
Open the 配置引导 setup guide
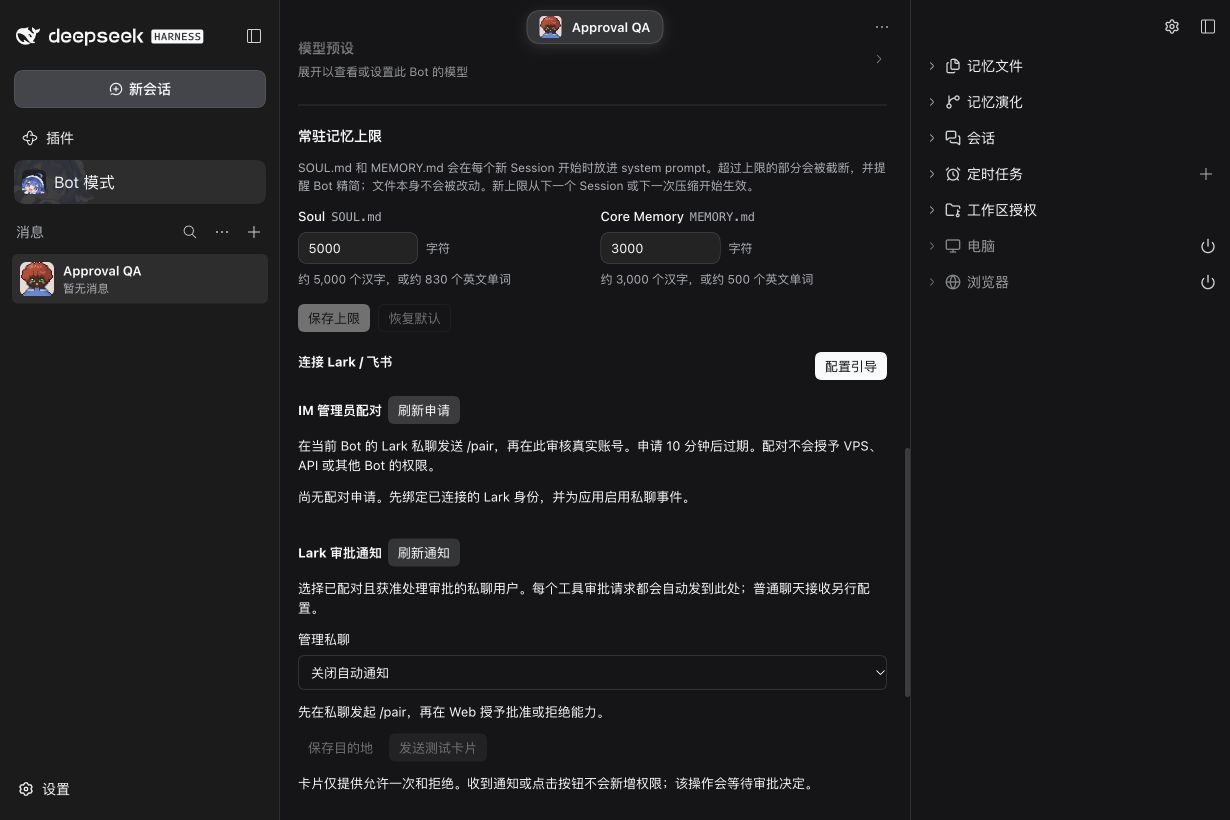point(851,366)
